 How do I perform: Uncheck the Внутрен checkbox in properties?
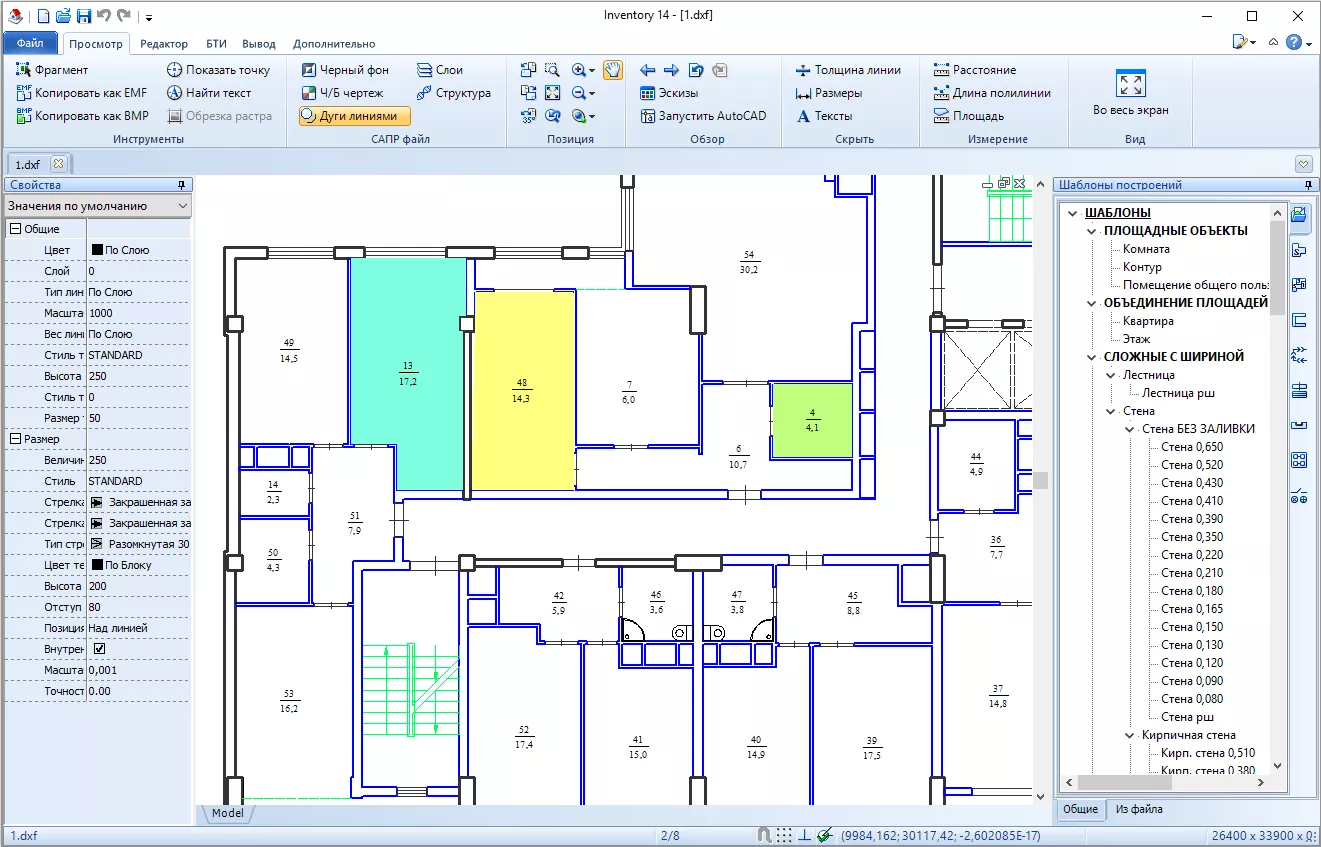(99, 649)
